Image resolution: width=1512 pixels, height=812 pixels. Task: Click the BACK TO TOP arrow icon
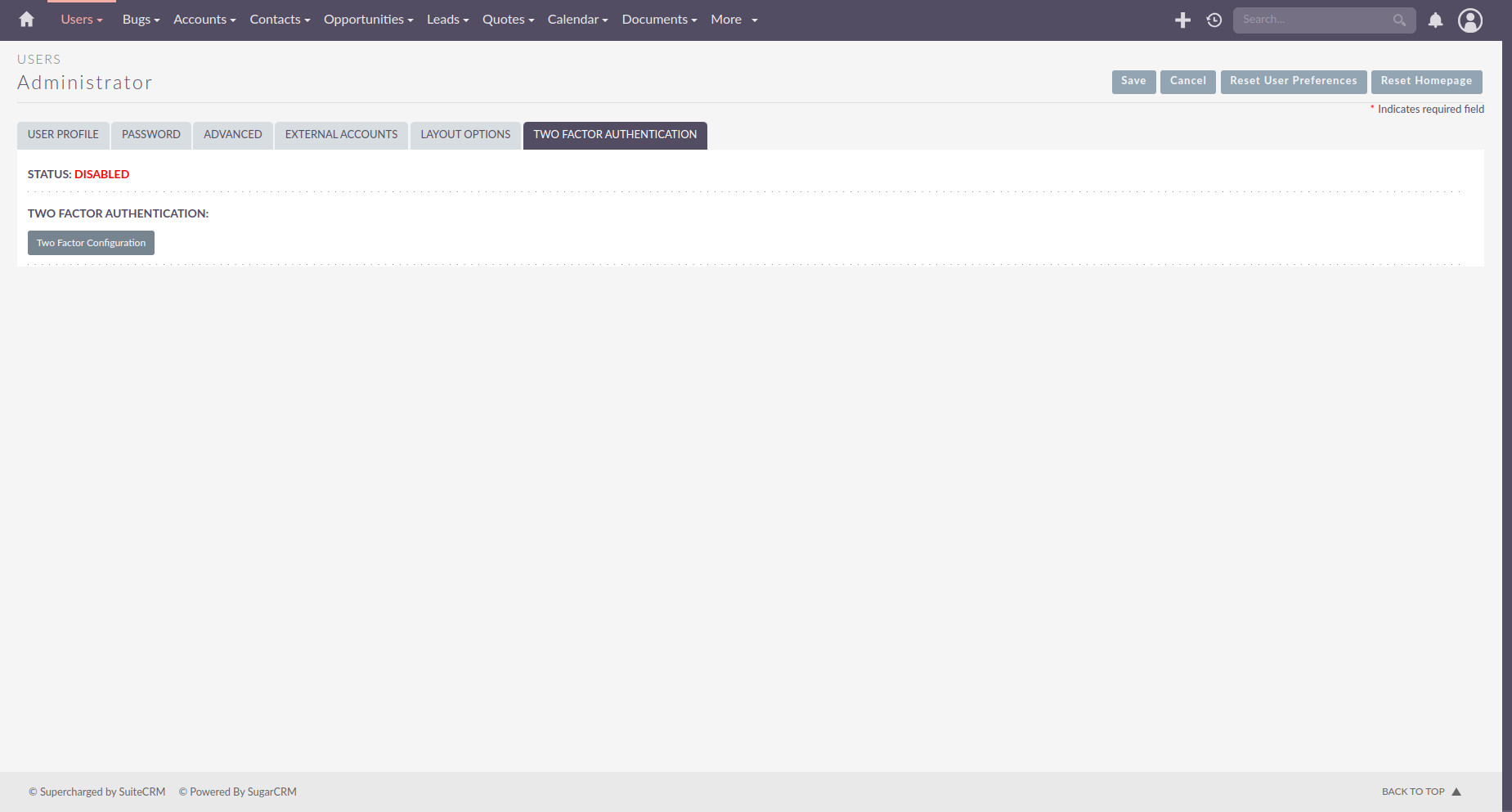1456,791
